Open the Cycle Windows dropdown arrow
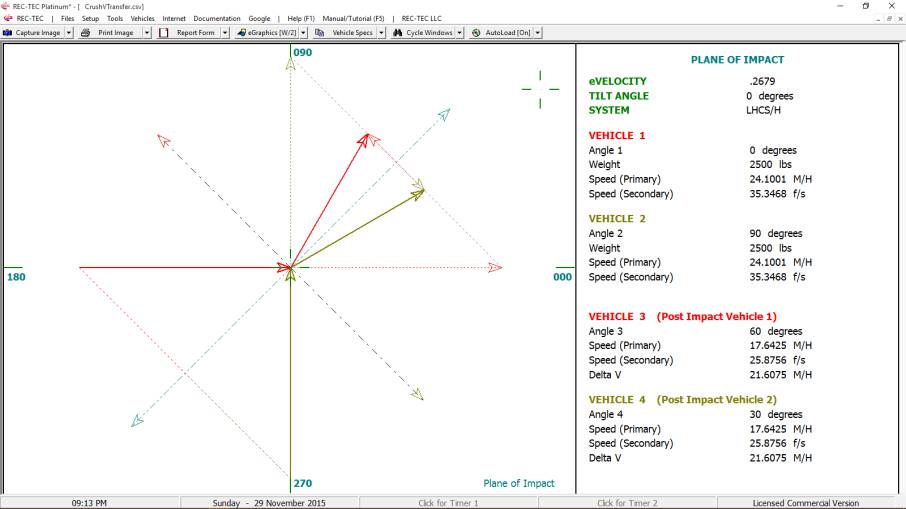The width and height of the screenshot is (906, 509). click(x=459, y=33)
